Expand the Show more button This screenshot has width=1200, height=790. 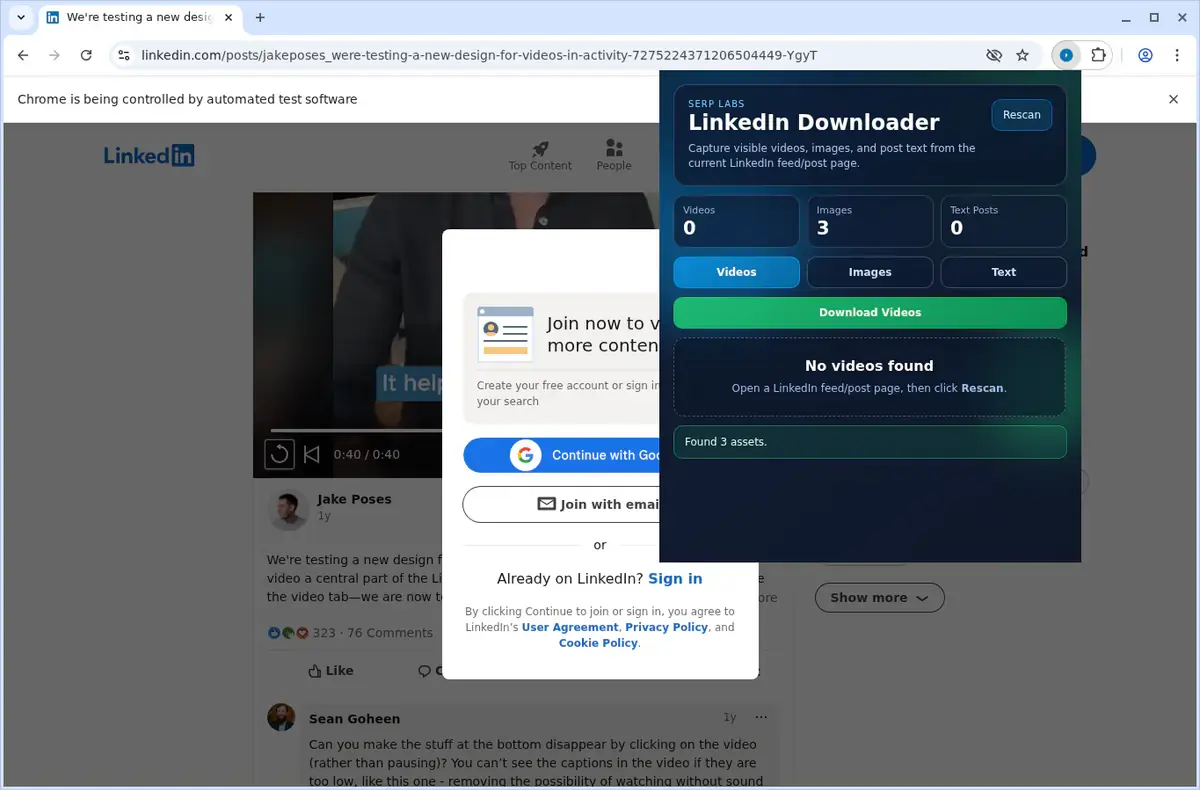click(x=879, y=598)
